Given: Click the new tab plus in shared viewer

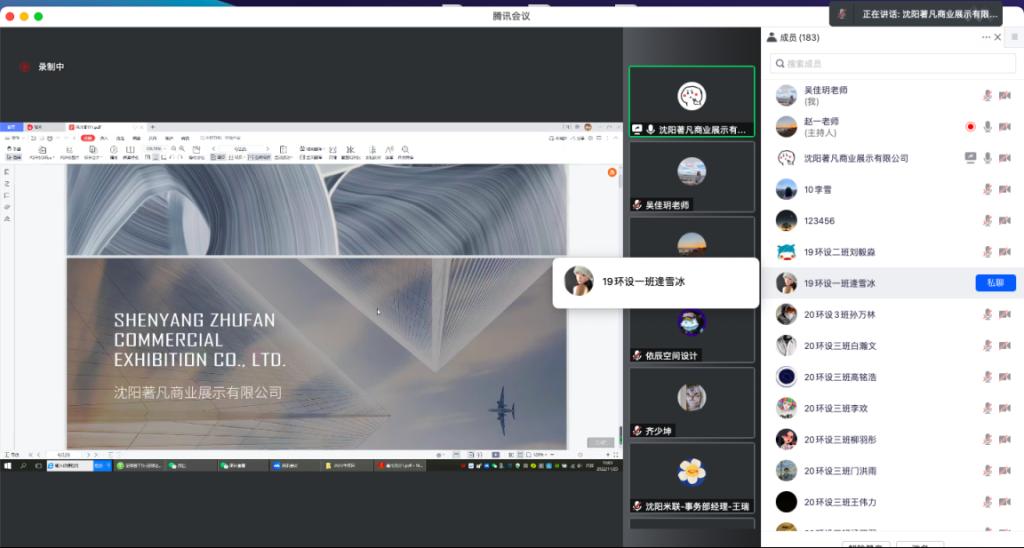Looking at the screenshot, I should tap(153, 127).
